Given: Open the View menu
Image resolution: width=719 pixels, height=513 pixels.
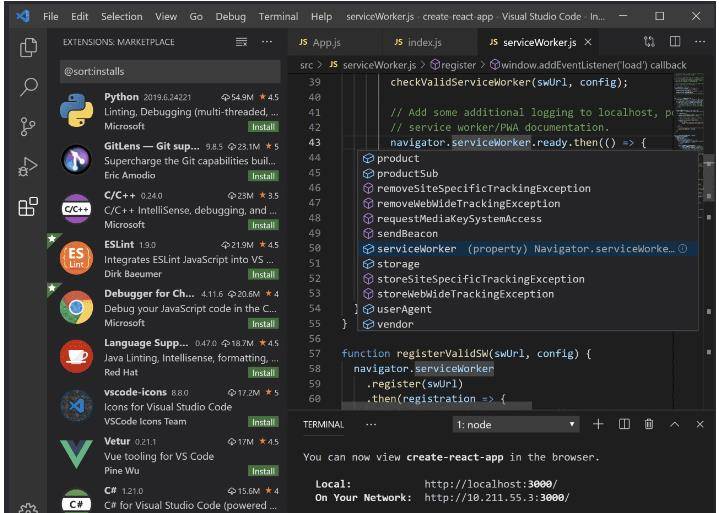Looking at the screenshot, I should (166, 17).
